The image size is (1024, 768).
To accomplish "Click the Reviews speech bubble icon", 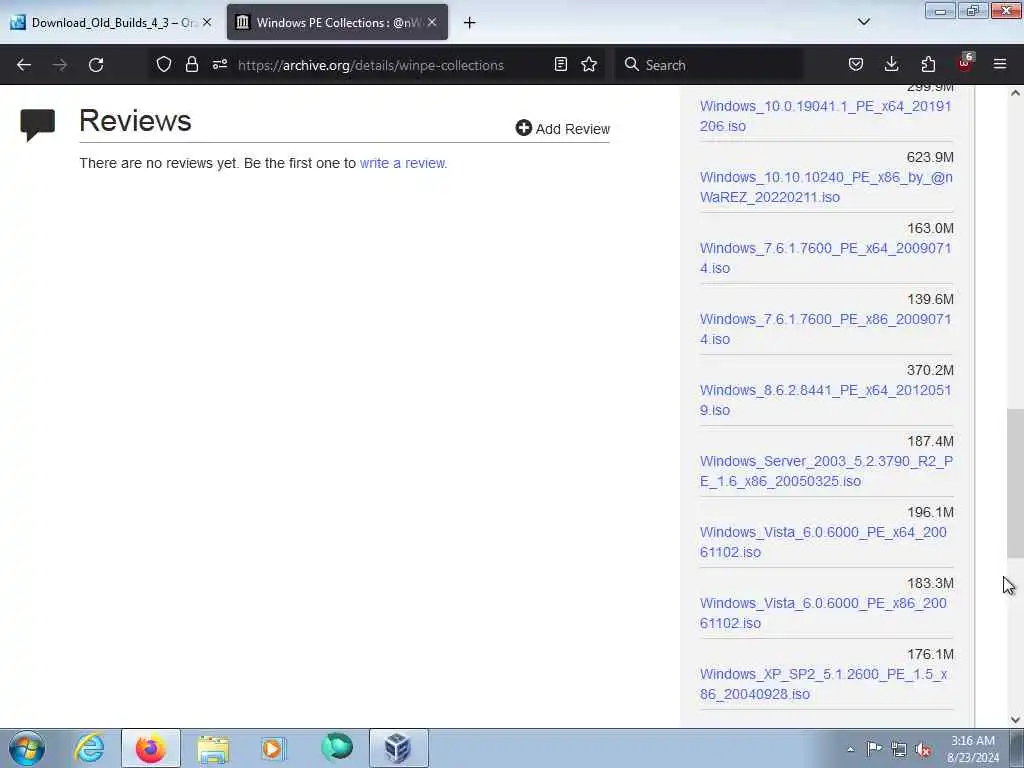I will coord(37,125).
